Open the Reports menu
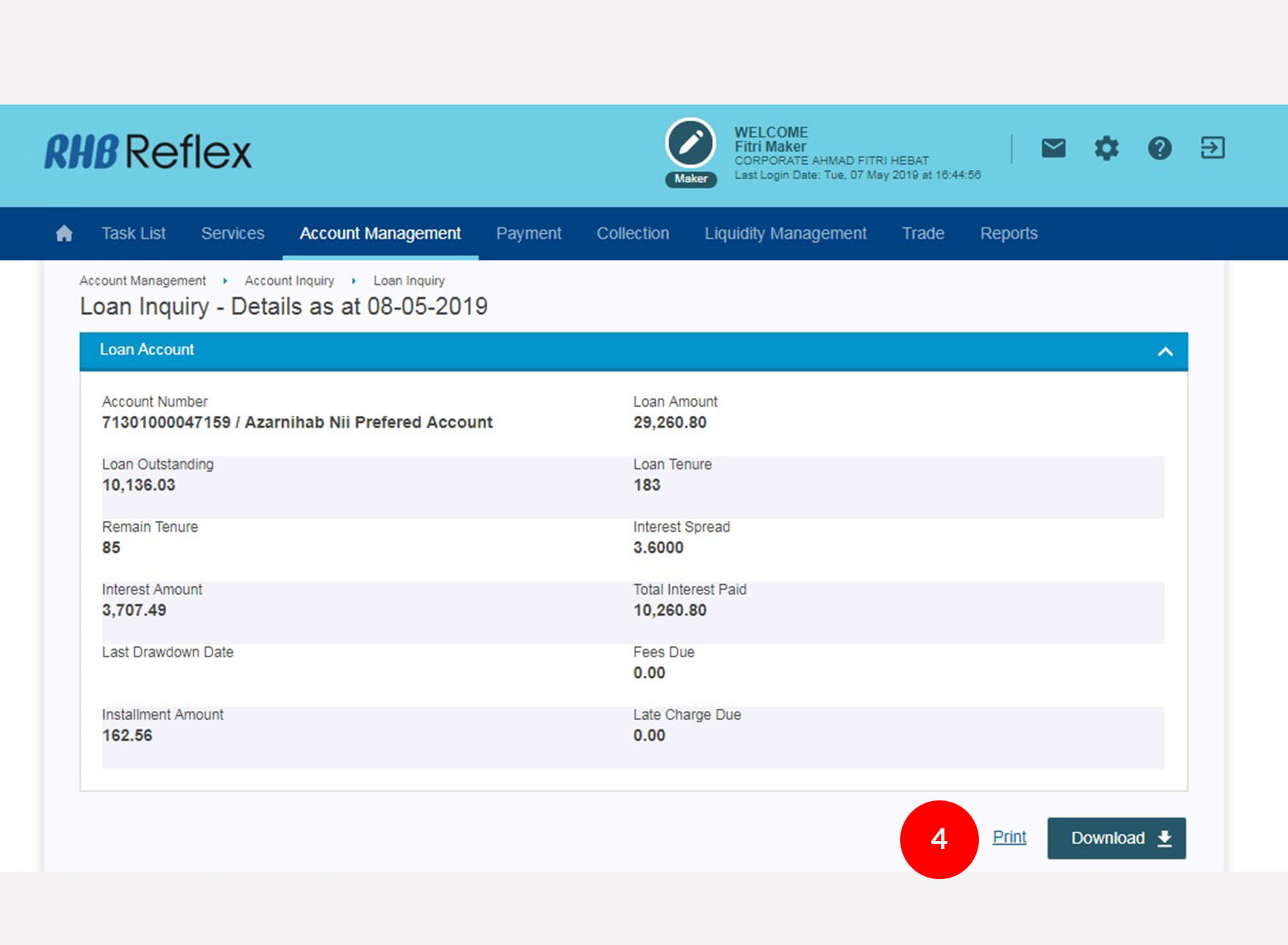This screenshot has height=945, width=1288. [x=1008, y=233]
